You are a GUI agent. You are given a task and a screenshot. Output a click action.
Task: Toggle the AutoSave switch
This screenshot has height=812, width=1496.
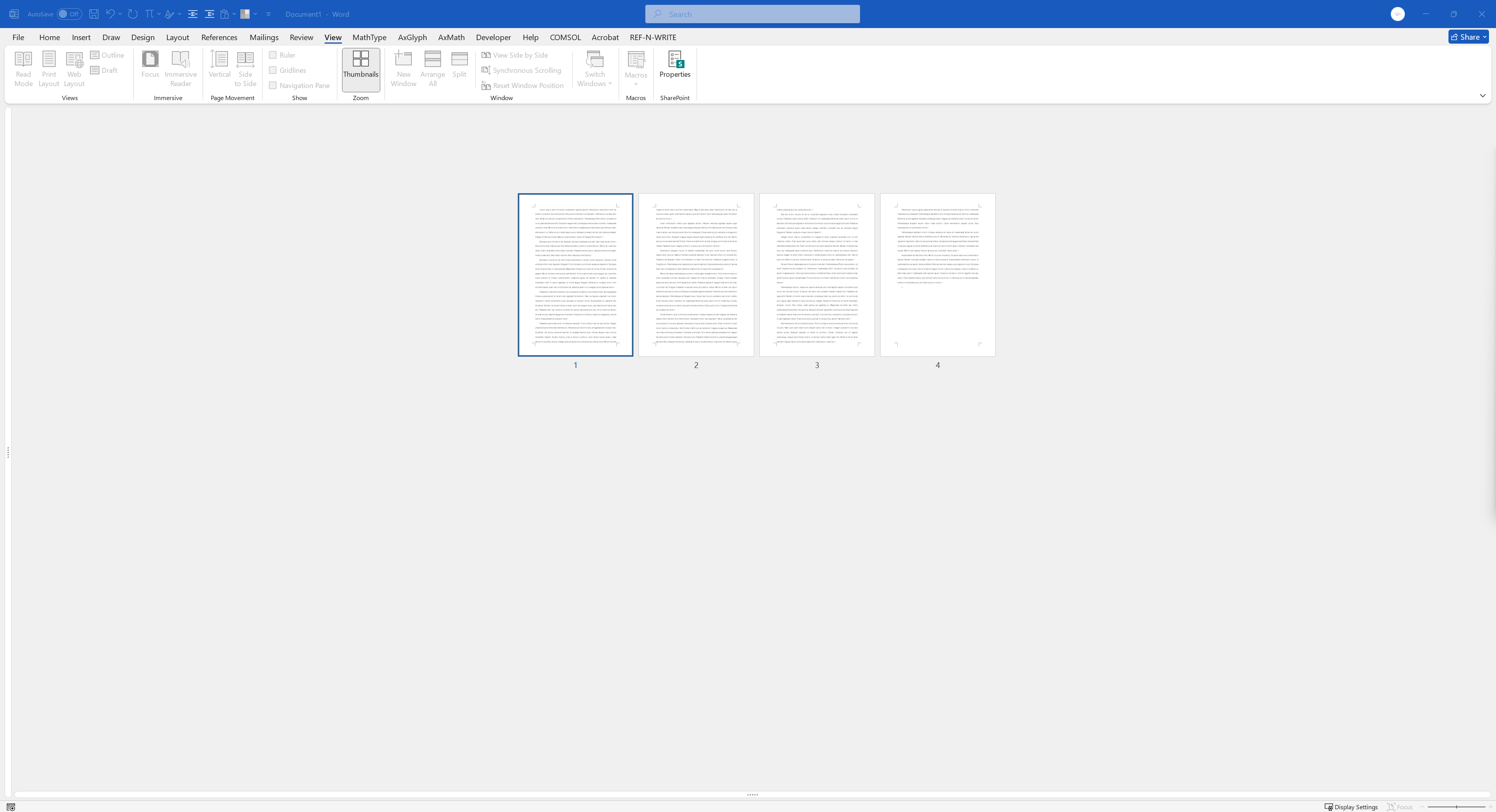point(69,14)
